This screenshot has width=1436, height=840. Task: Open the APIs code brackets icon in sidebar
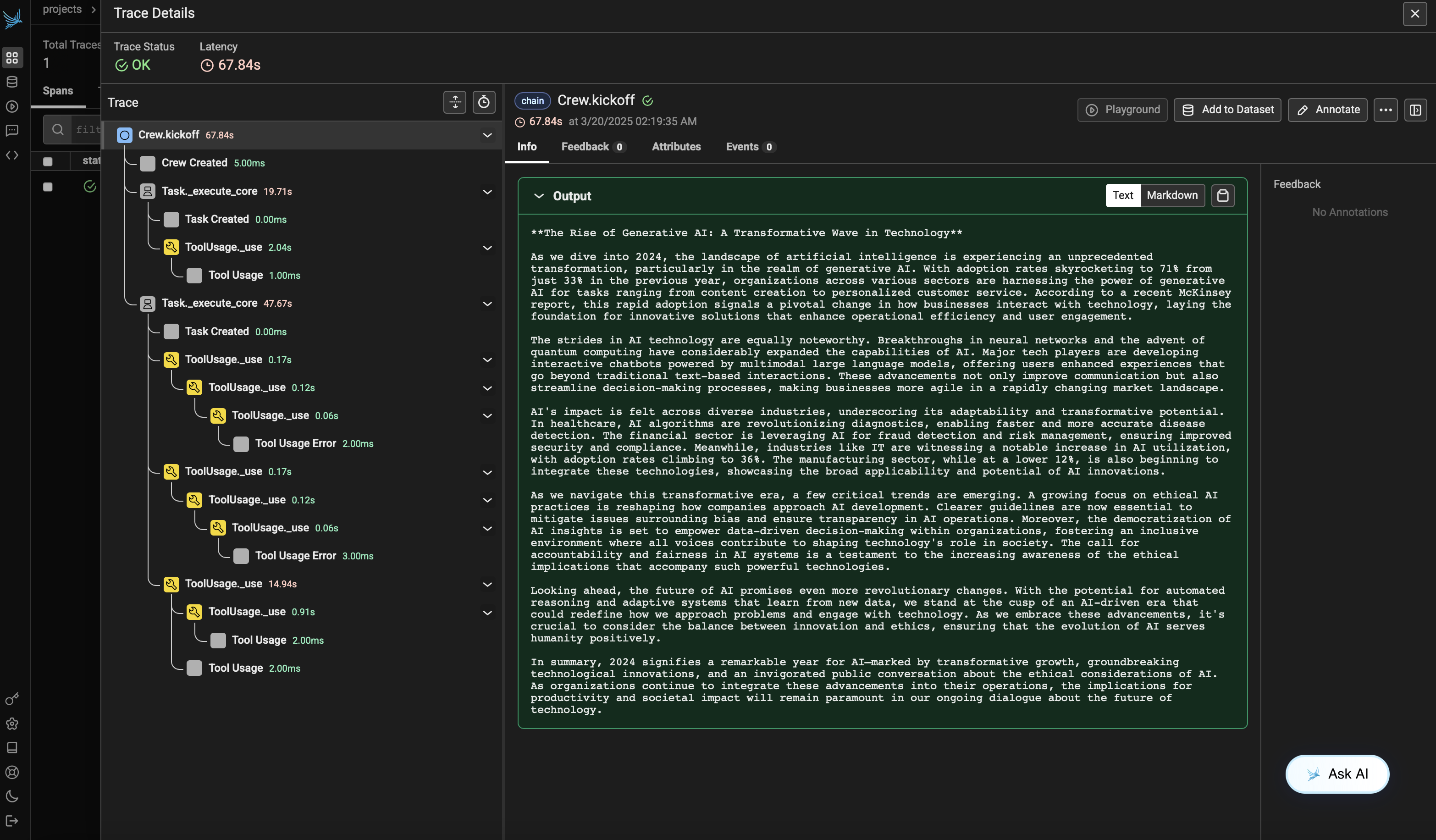click(12, 155)
